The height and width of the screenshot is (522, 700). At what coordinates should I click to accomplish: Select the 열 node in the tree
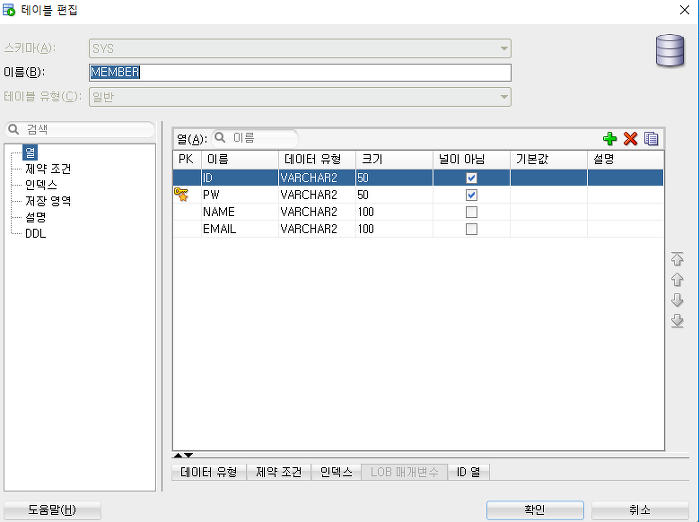[x=30, y=152]
